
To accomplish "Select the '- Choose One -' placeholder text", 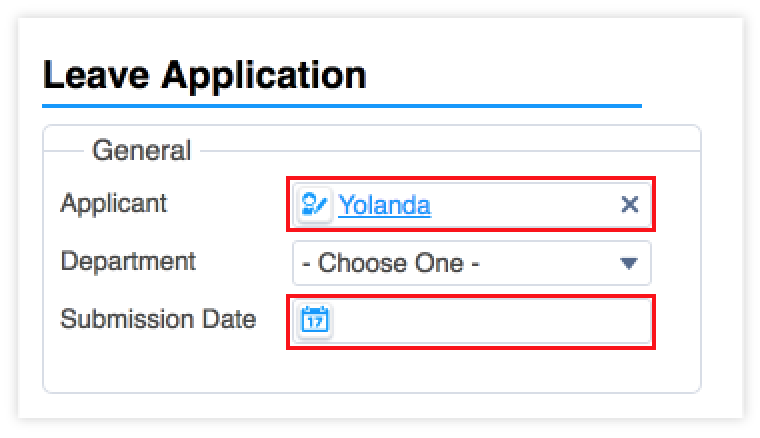I will (391, 263).
